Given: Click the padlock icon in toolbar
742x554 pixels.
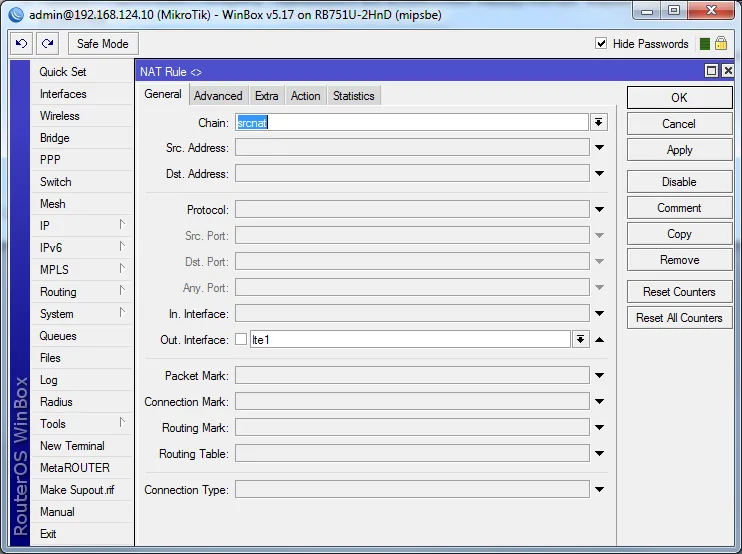Looking at the screenshot, I should click(721, 44).
